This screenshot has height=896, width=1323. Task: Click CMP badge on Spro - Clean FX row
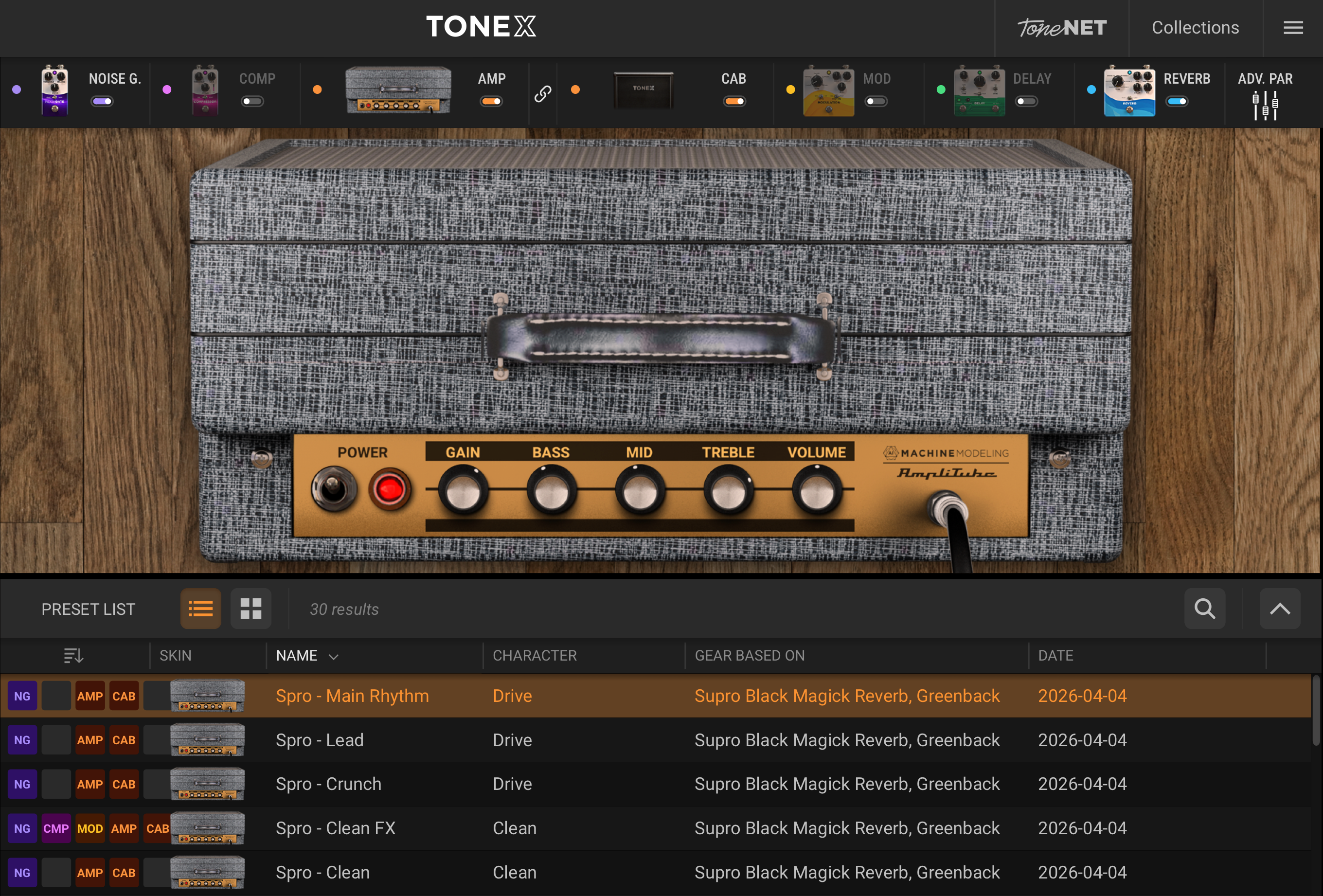coord(56,828)
